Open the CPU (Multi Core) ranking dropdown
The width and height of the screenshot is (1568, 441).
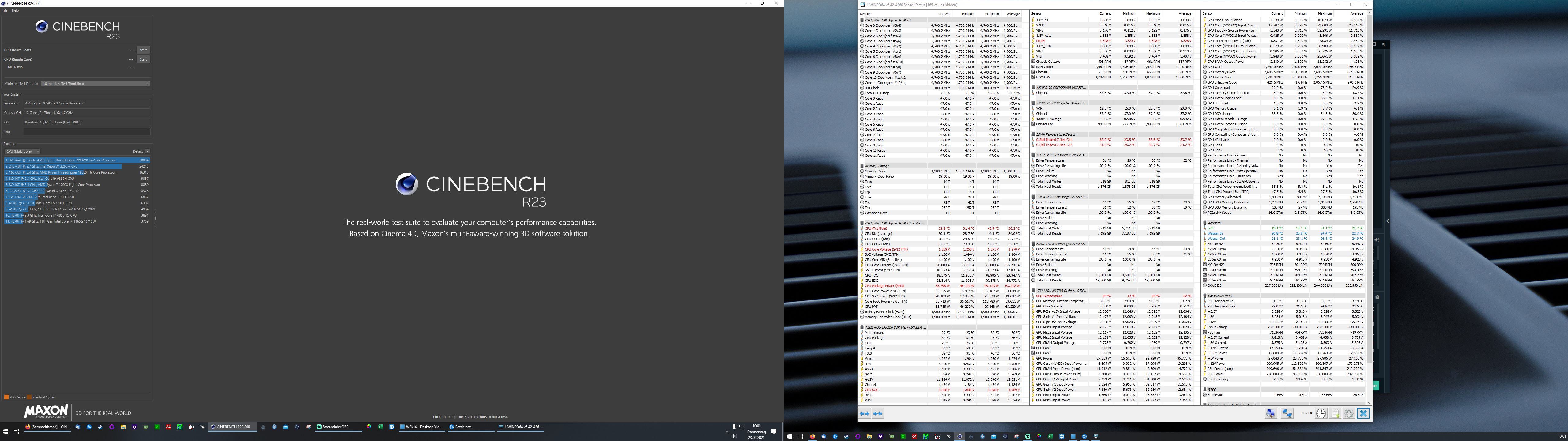tap(23, 151)
